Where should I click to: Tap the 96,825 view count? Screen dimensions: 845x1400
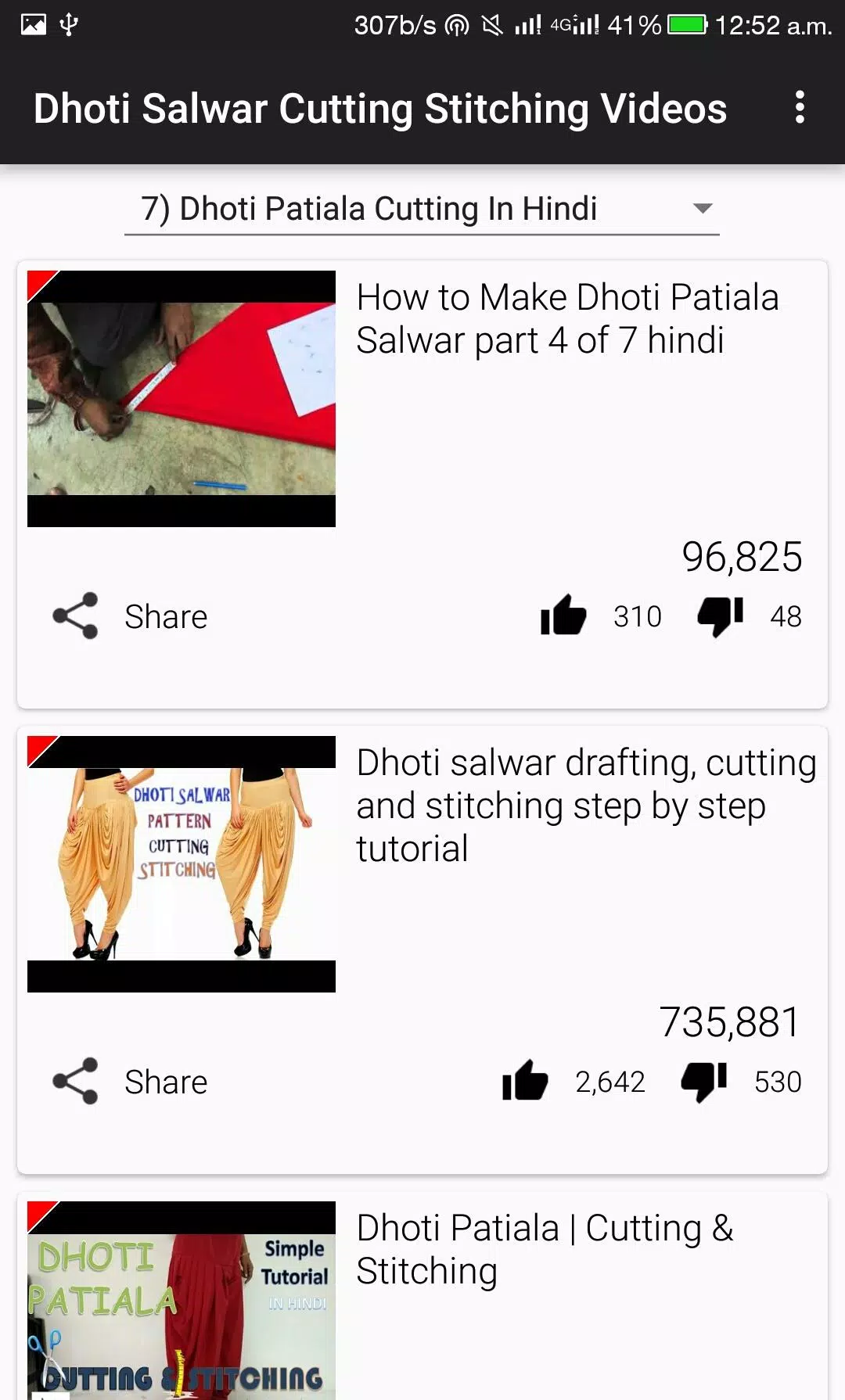742,557
